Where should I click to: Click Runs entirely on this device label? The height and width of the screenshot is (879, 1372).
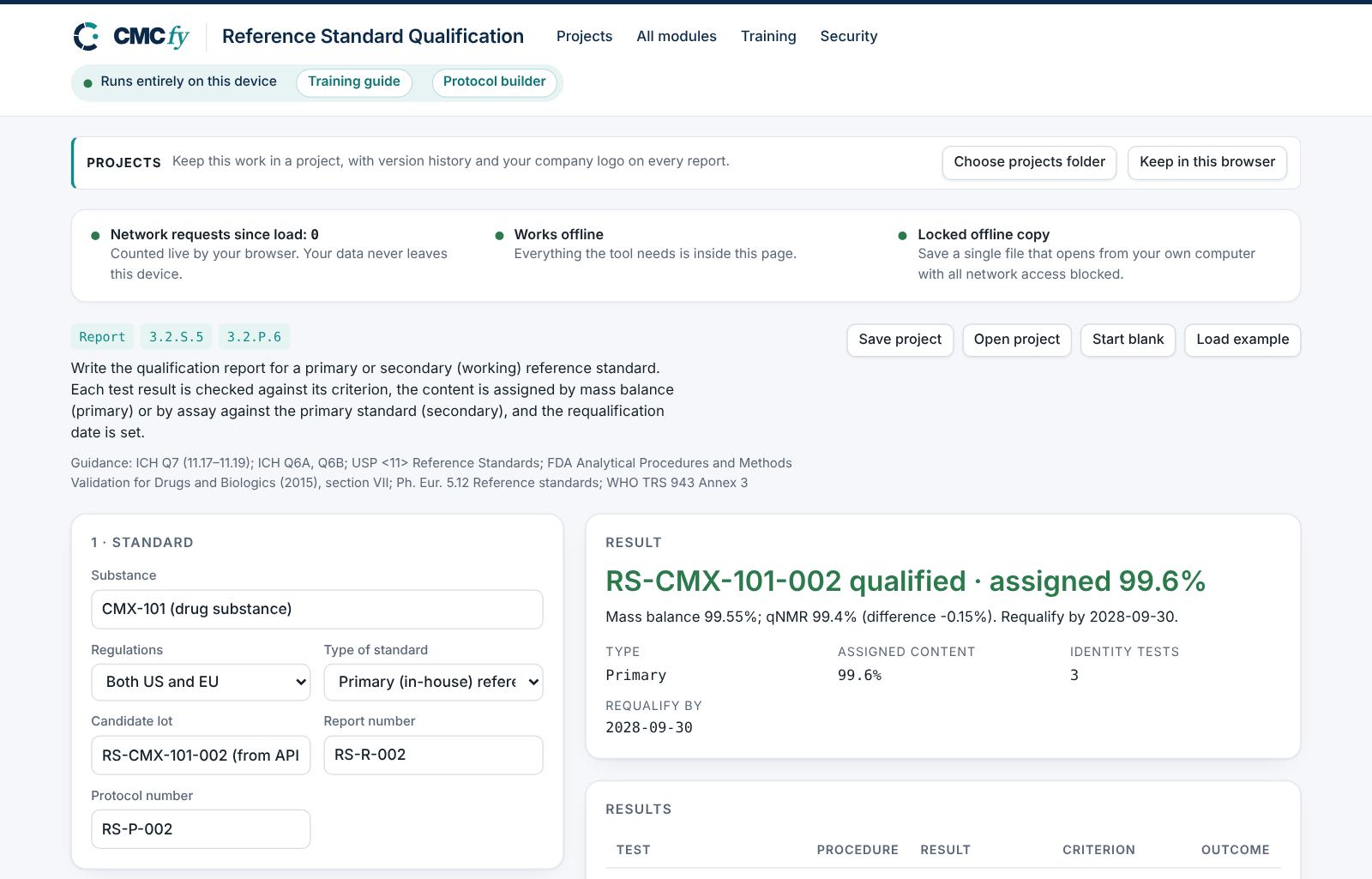189,81
